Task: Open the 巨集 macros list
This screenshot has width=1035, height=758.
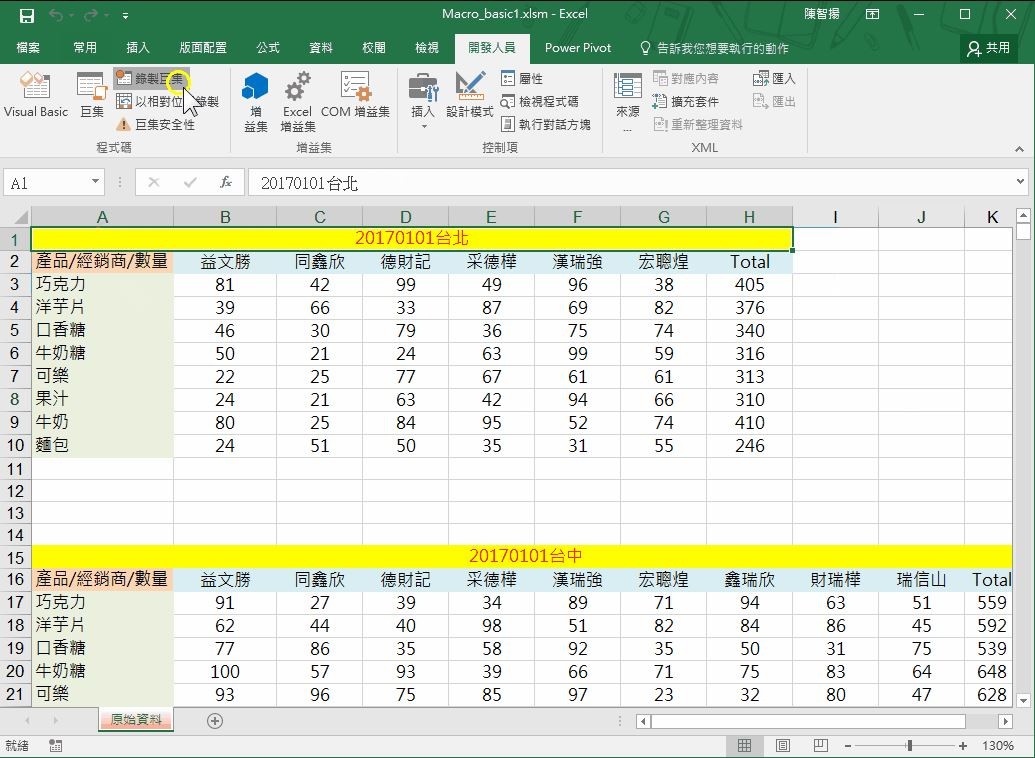Action: (91, 95)
